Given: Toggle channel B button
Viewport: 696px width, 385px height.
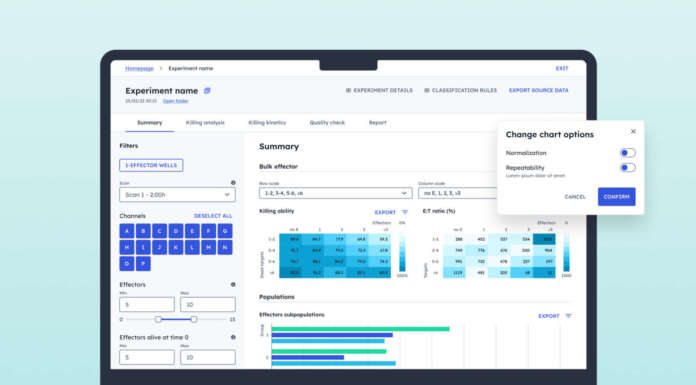Looking at the screenshot, I should coord(143,231).
